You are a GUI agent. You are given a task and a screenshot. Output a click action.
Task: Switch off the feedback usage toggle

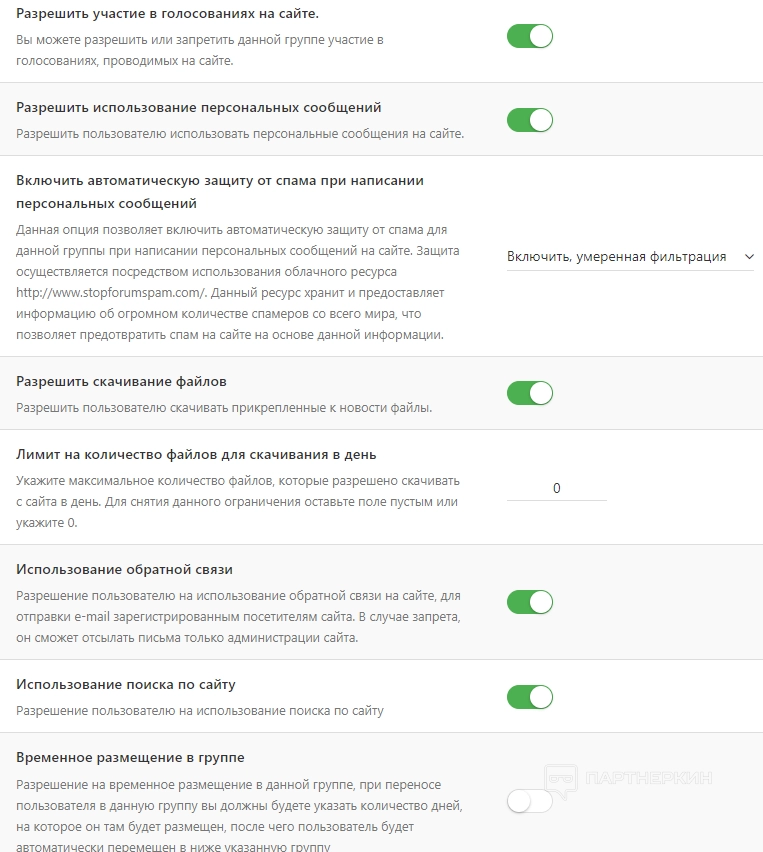pyautogui.click(x=530, y=602)
